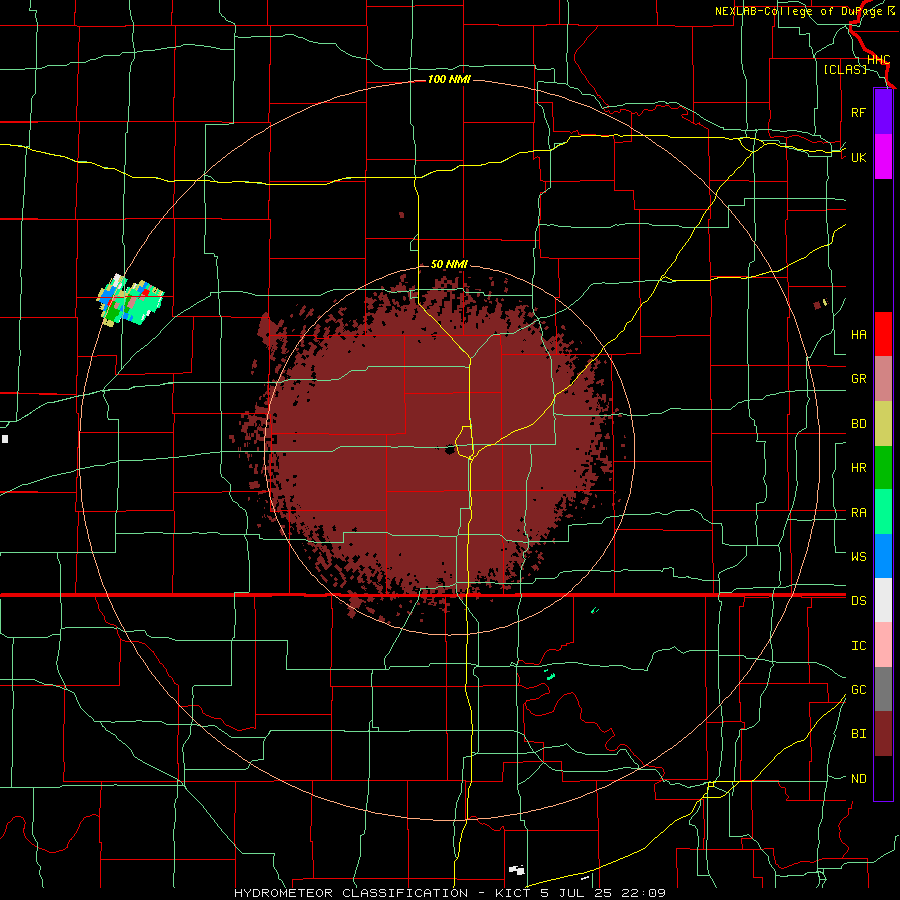Image resolution: width=900 pixels, height=900 pixels.
Task: Click the Hydrometeor Classification title caption
Action: pos(450,893)
